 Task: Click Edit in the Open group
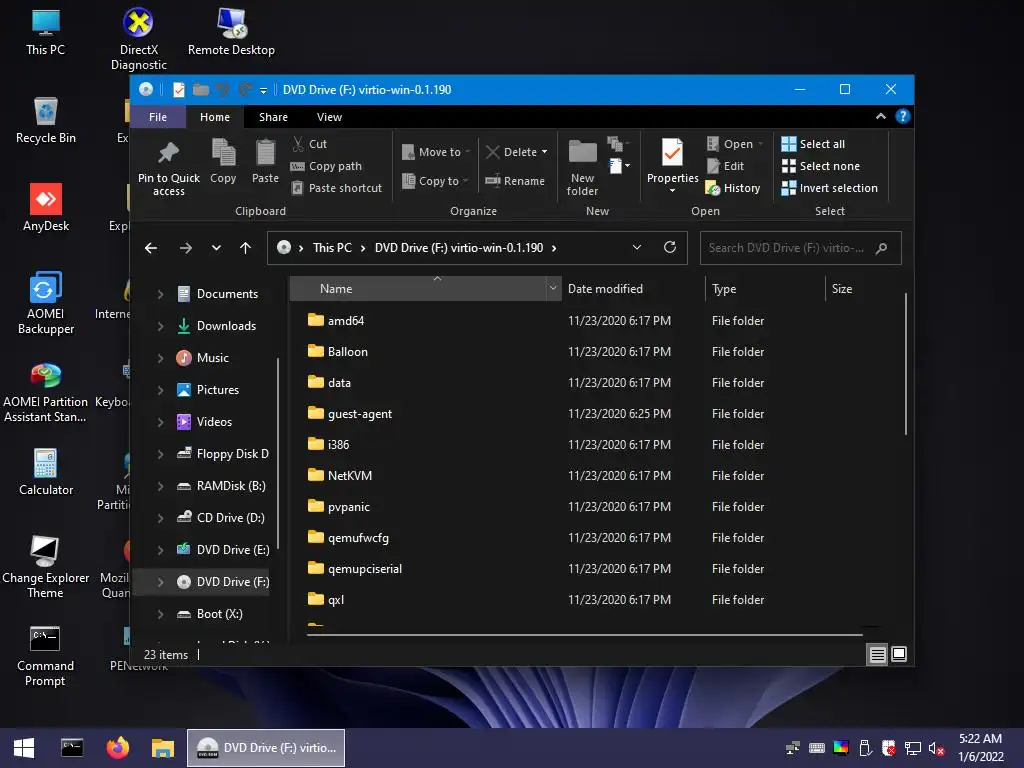click(726, 166)
